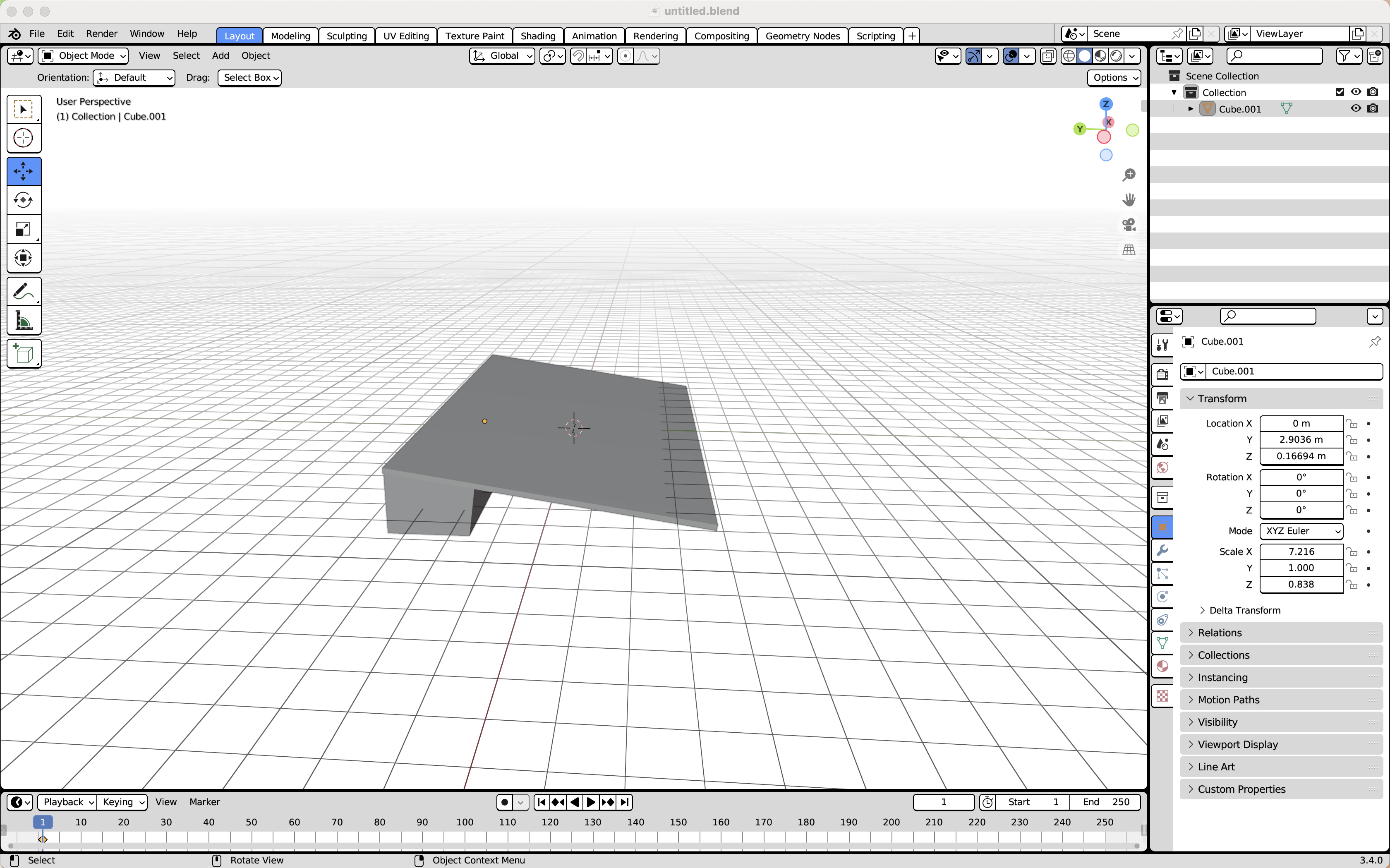Open the Object Data mesh properties tab
1390x868 pixels.
point(1162,643)
